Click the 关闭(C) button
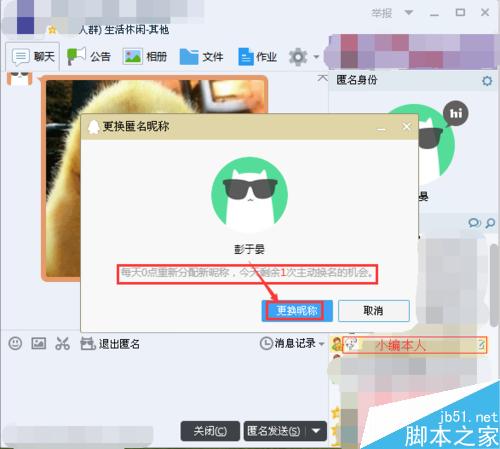500x449 pixels. (x=210, y=431)
